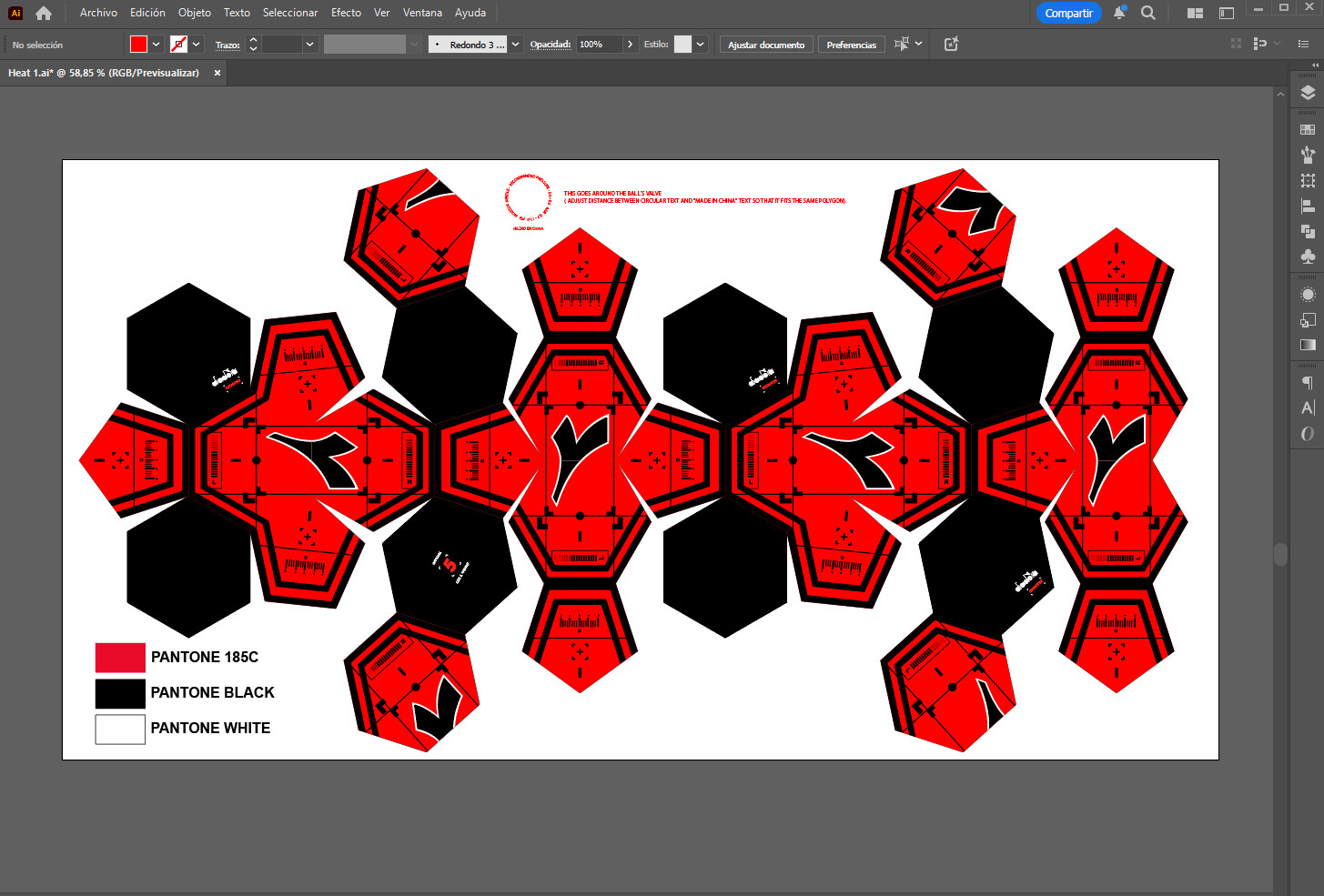Open the Appearance panel icon
Image resolution: width=1324 pixels, height=896 pixels.
(x=1308, y=295)
